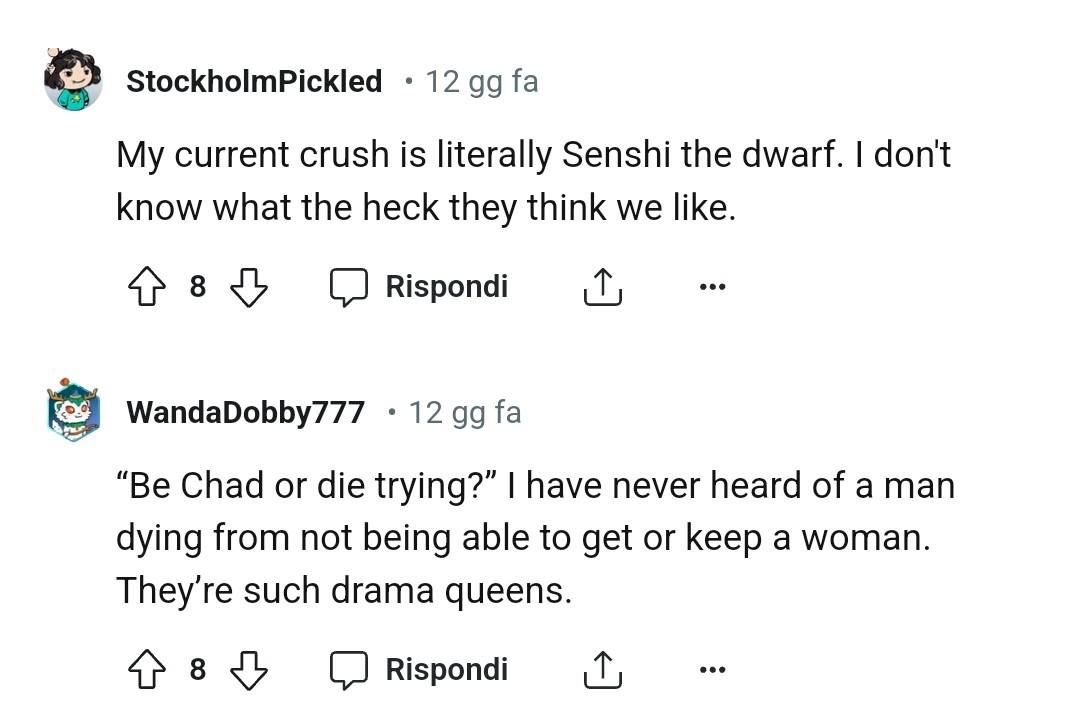The width and height of the screenshot is (1080, 723).
Task: Visit the WandaDobby777 username link
Action: pyautogui.click(x=245, y=412)
